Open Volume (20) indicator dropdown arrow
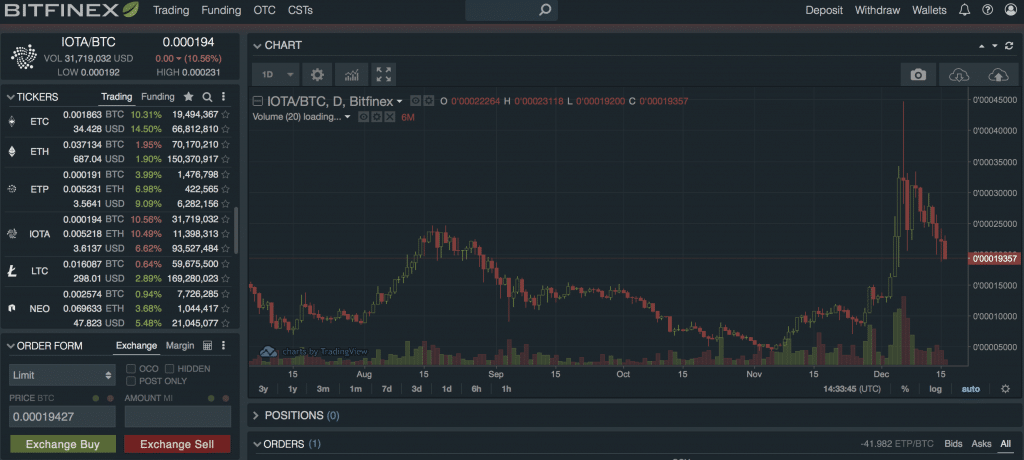Screen dimensions: 1024x460 [347, 117]
